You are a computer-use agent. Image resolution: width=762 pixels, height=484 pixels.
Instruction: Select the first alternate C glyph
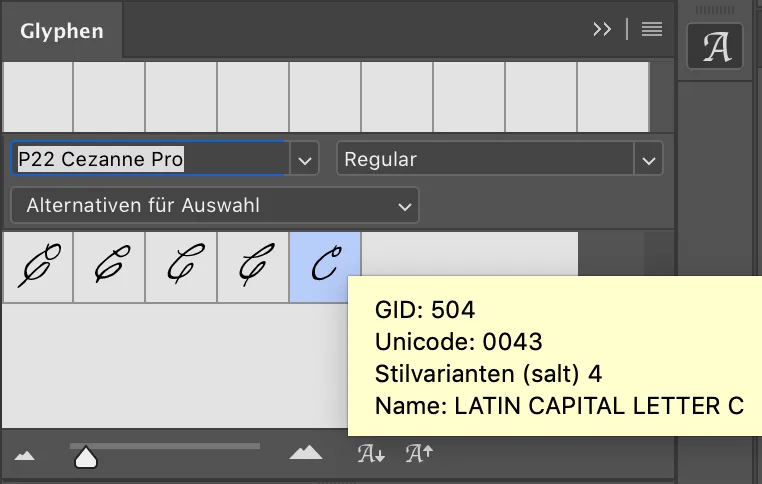pos(38,267)
